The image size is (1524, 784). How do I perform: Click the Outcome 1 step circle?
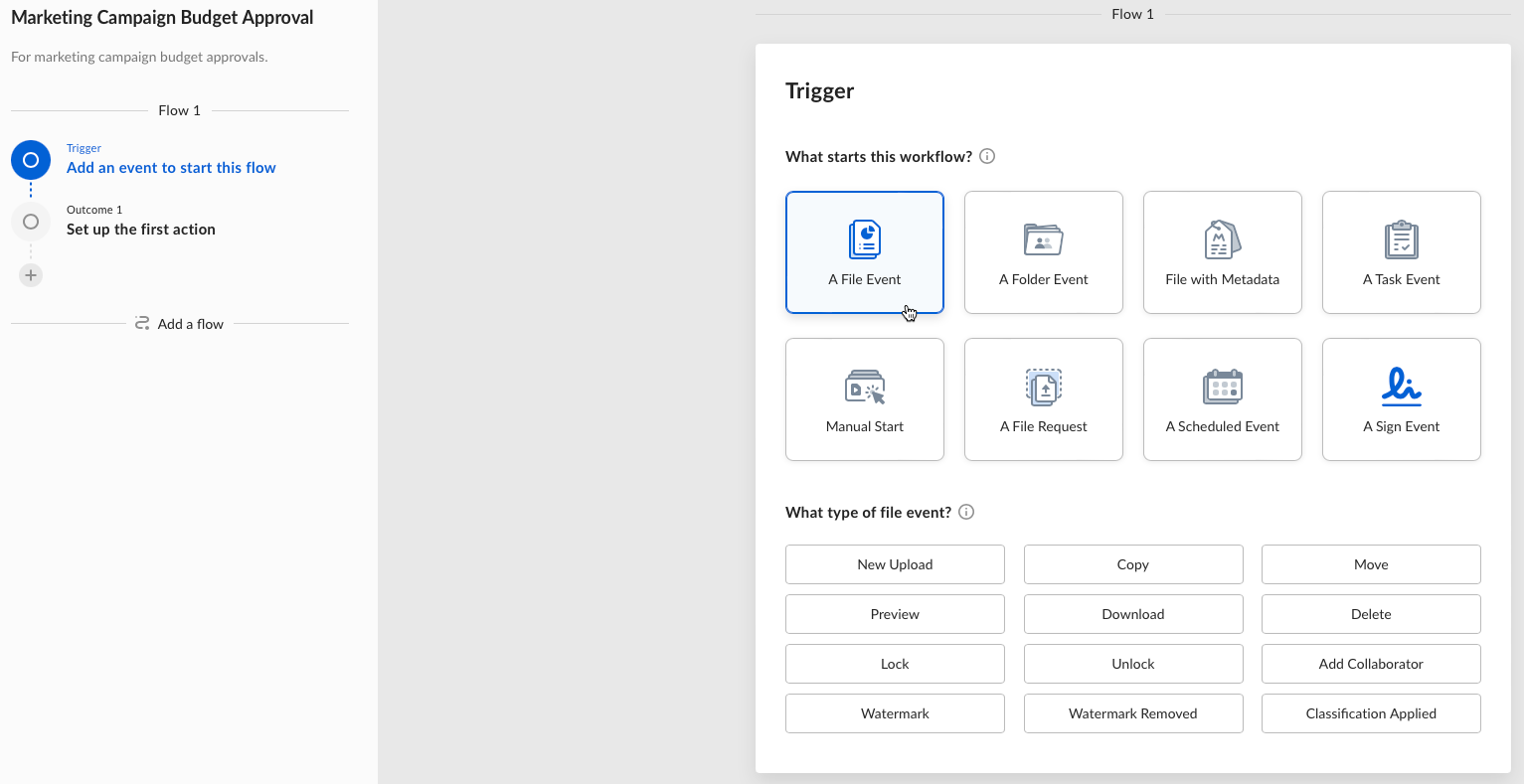point(31,222)
